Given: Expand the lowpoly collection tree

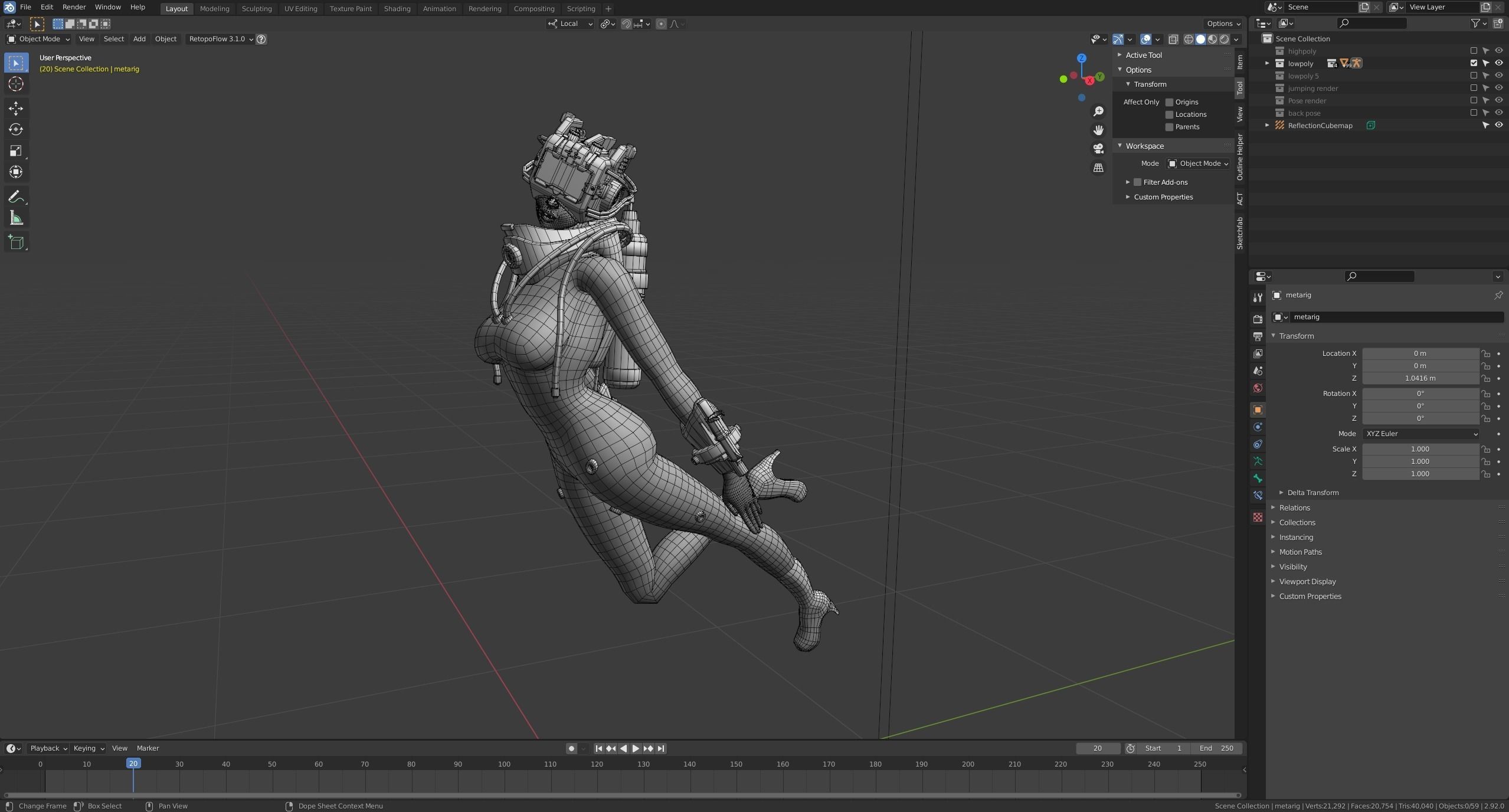Looking at the screenshot, I should 1266,63.
